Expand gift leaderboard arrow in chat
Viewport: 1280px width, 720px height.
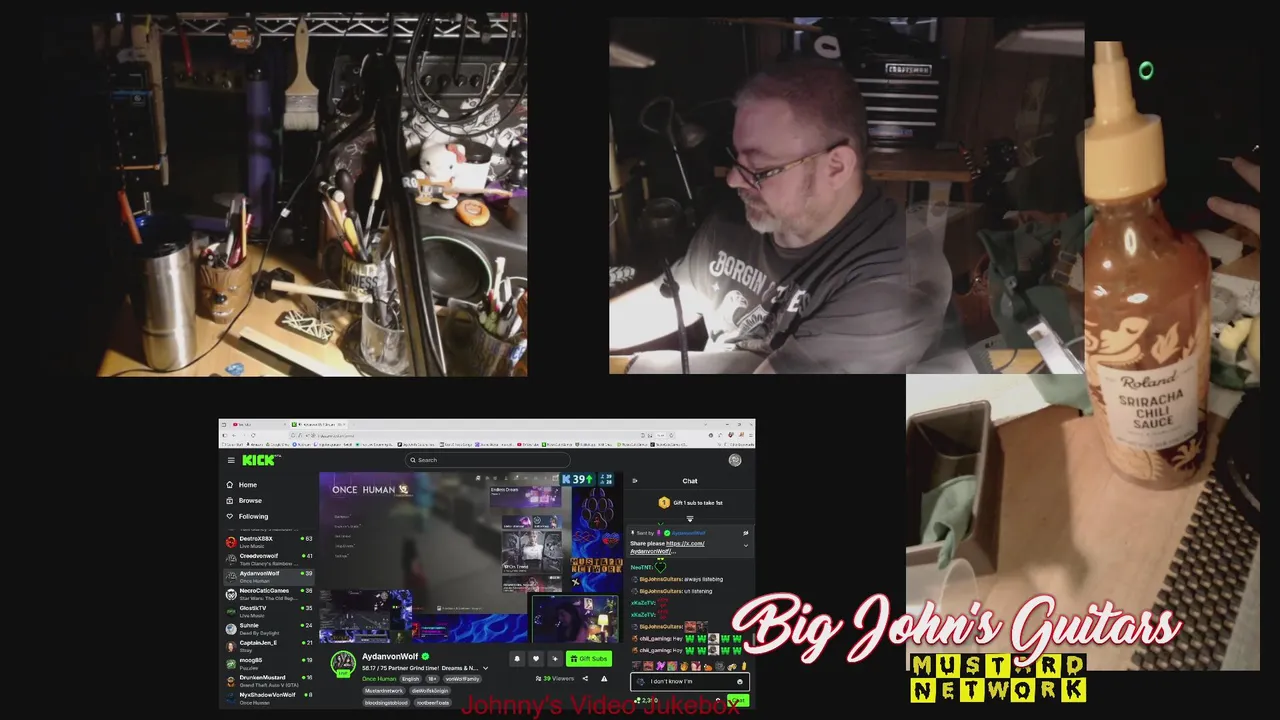coord(690,519)
